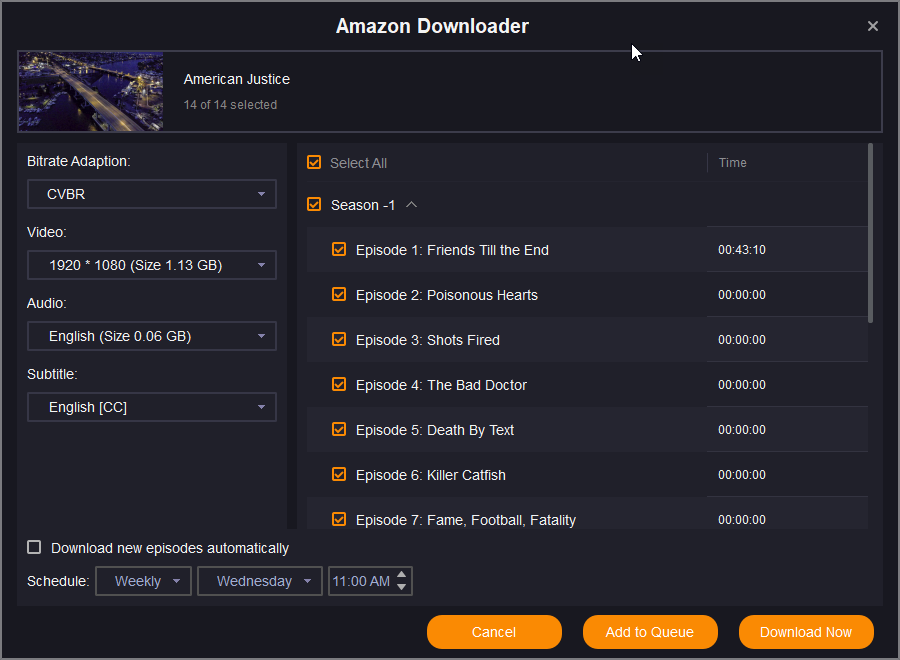Viewport: 900px width, 660px height.
Task: Uncheck Episode 4: The Bad Doctor
Action: [x=339, y=385]
